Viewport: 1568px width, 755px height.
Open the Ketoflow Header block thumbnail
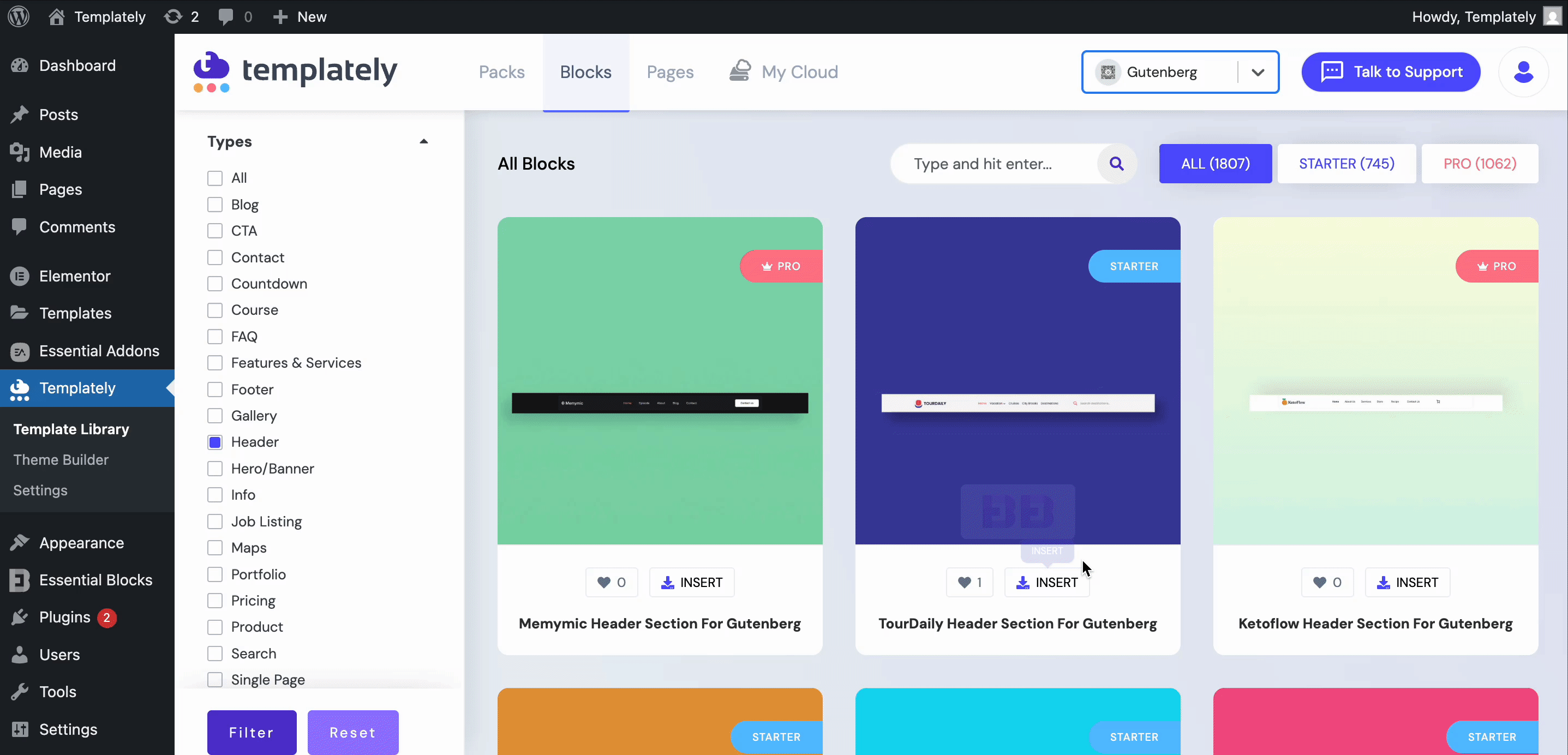click(1375, 381)
